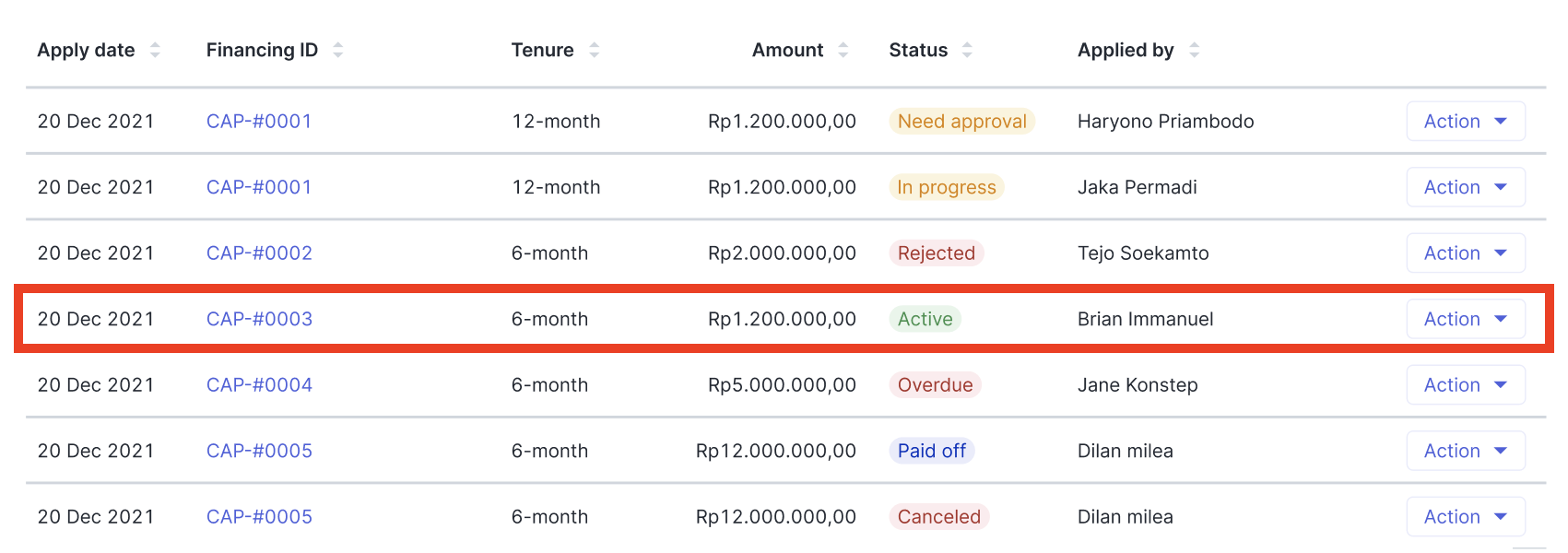Open Action dropdown for Jaka Permadi

click(1466, 187)
